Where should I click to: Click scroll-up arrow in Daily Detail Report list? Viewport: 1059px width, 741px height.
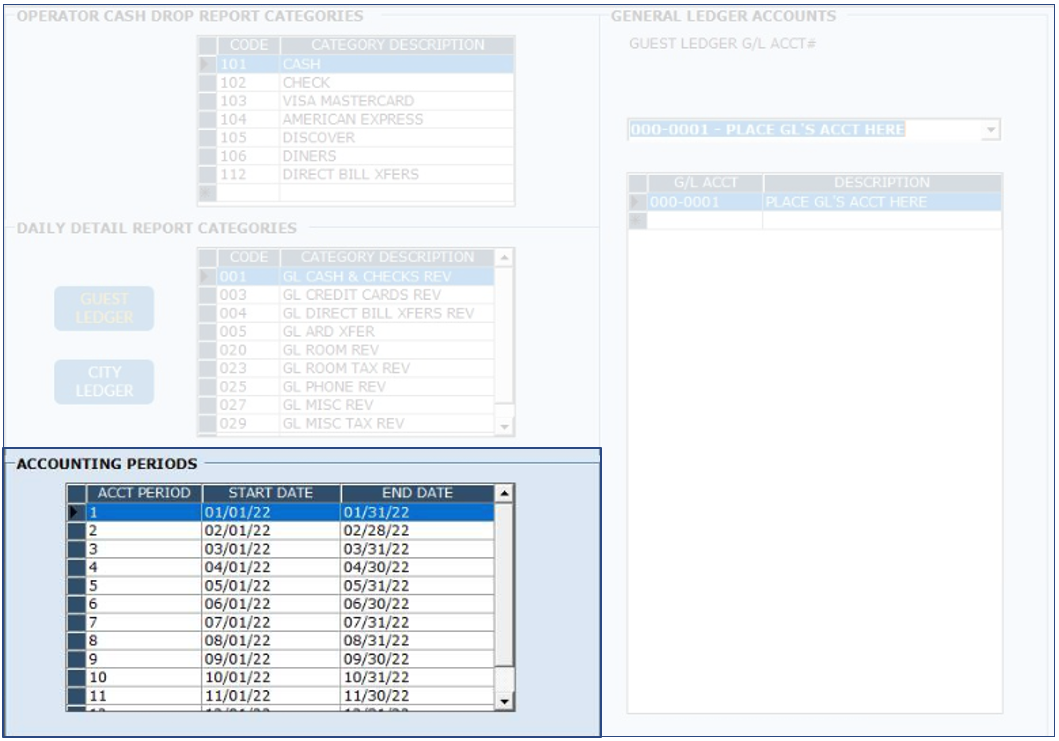pos(504,258)
